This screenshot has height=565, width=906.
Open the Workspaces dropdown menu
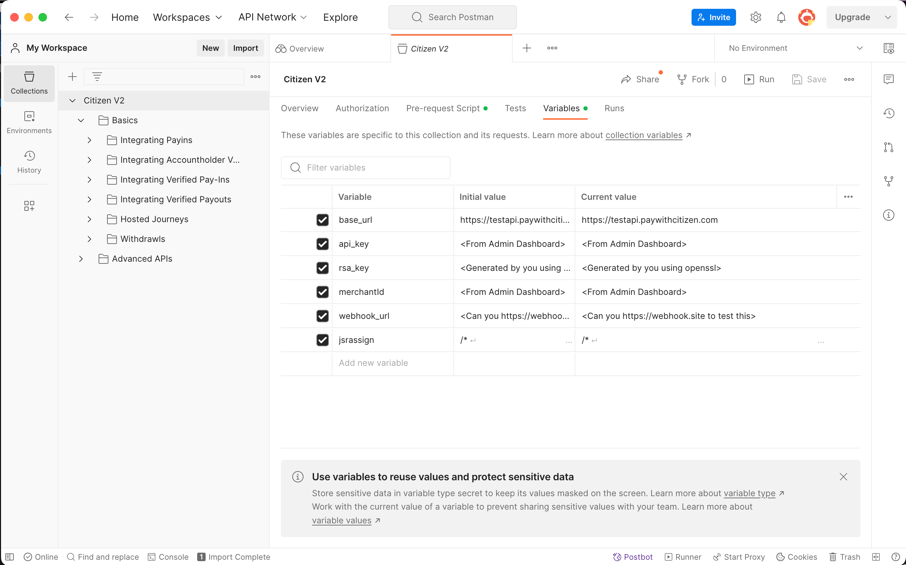click(187, 17)
